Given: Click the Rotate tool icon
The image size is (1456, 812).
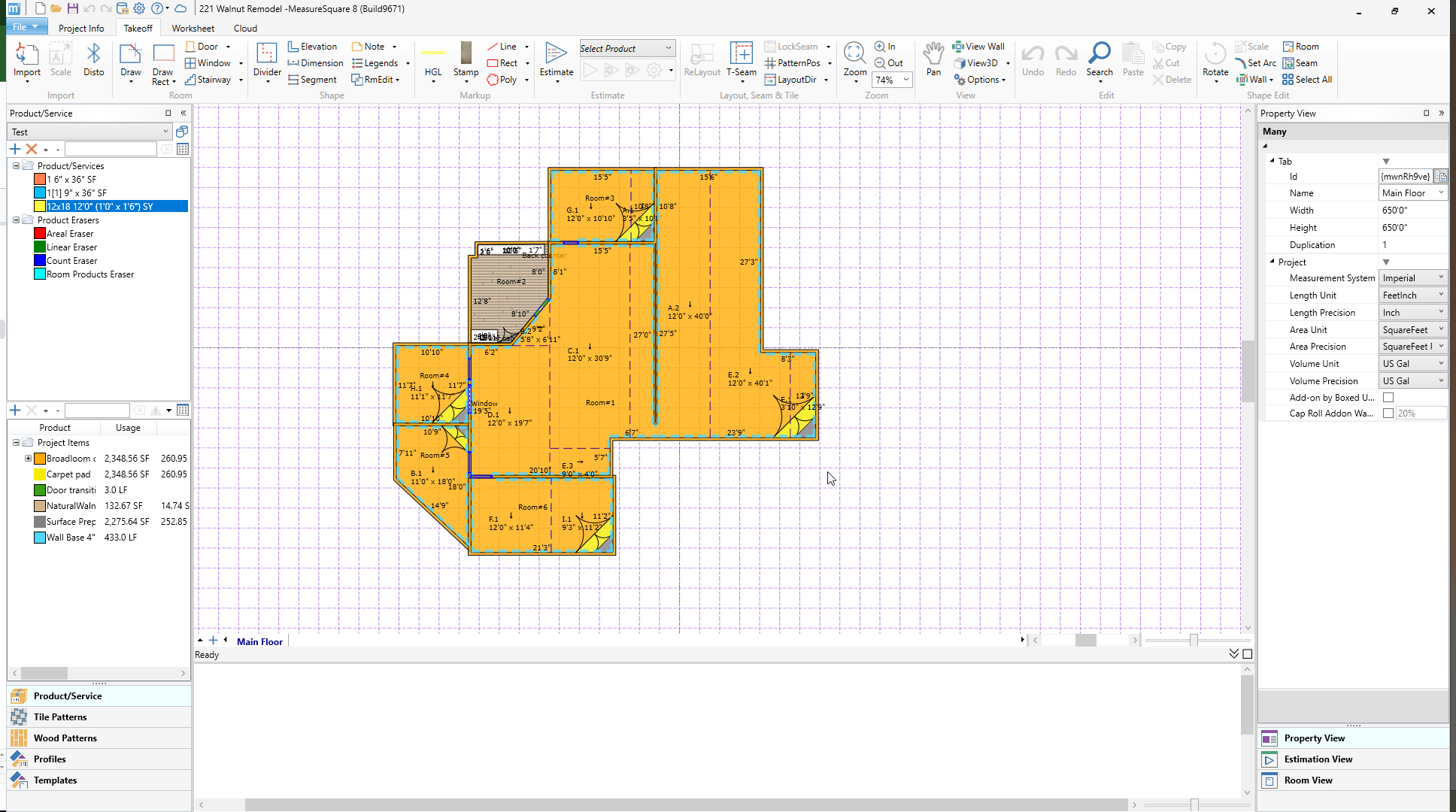Looking at the screenshot, I should [x=1215, y=55].
